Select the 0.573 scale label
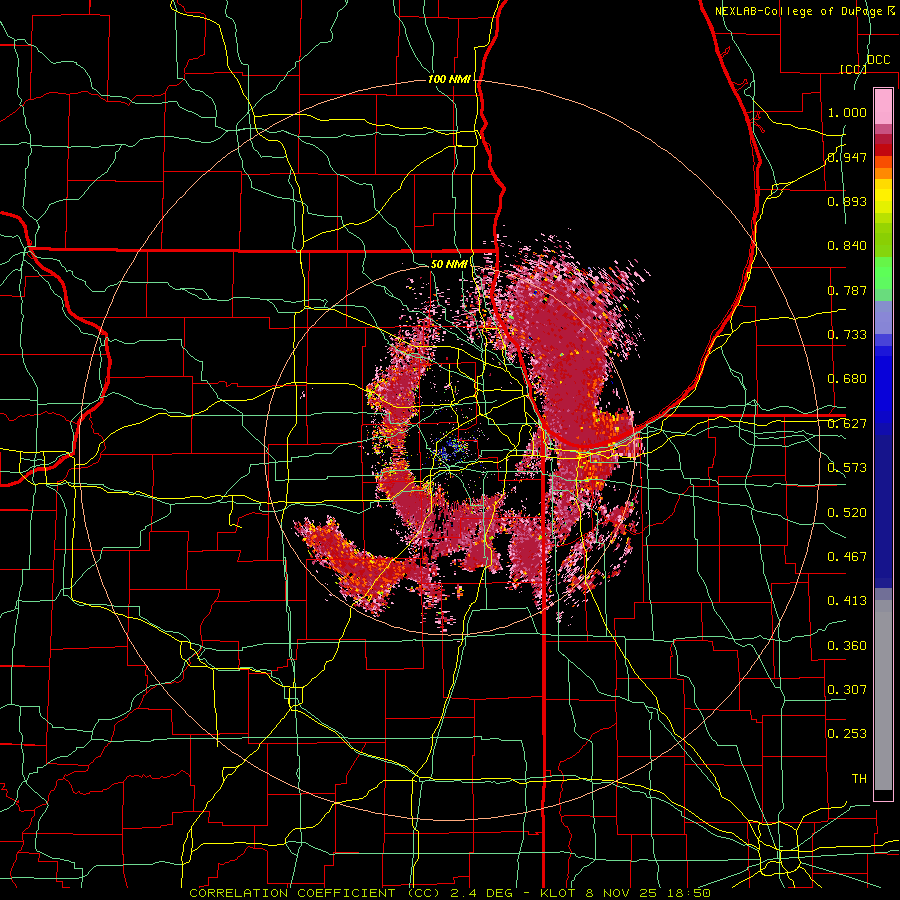900x900 pixels. point(847,468)
